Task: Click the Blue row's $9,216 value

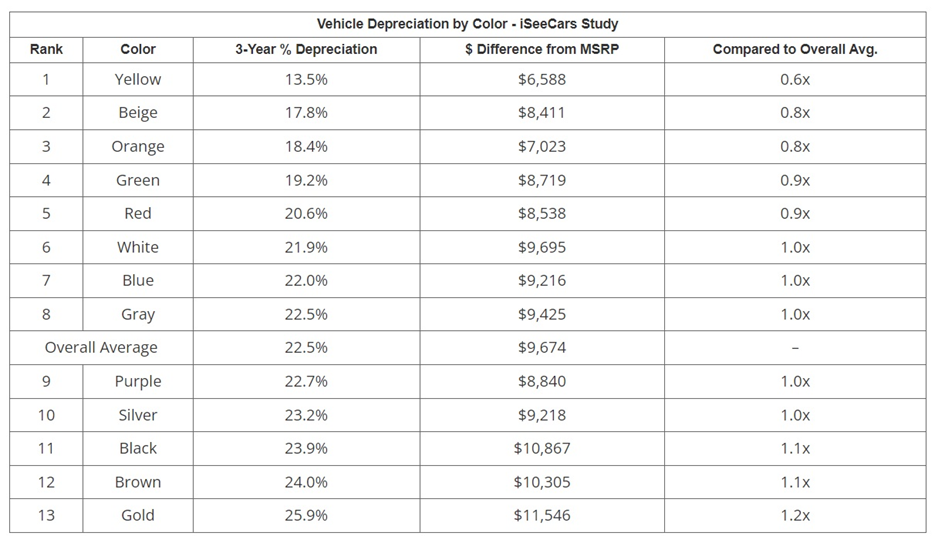Action: click(541, 280)
